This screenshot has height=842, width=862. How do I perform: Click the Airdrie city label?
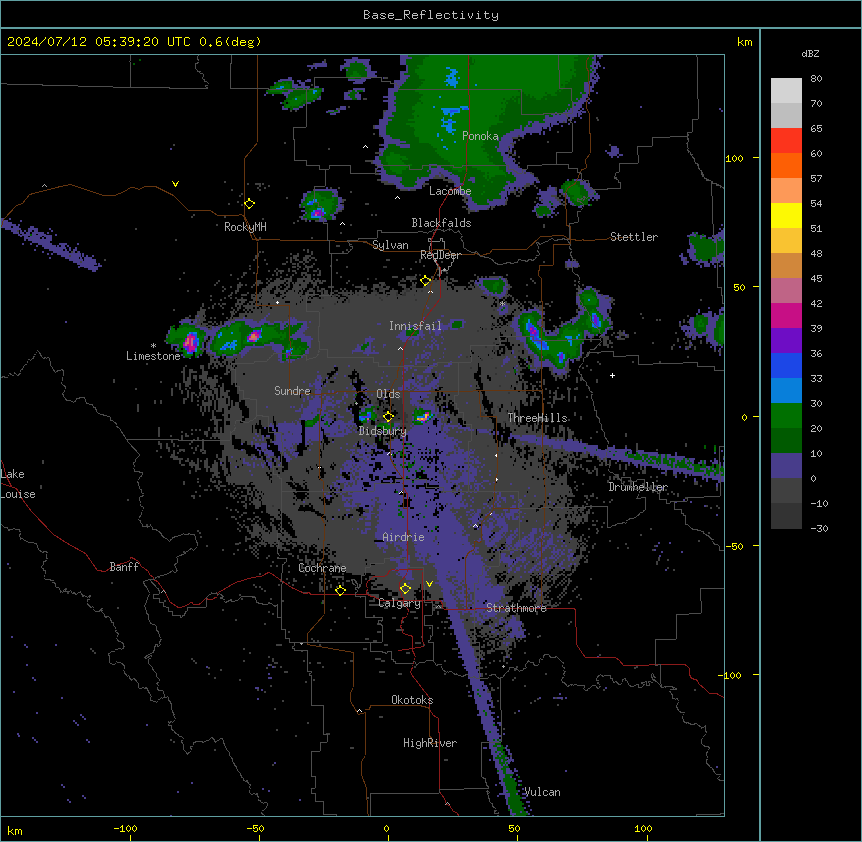pyautogui.click(x=403, y=537)
